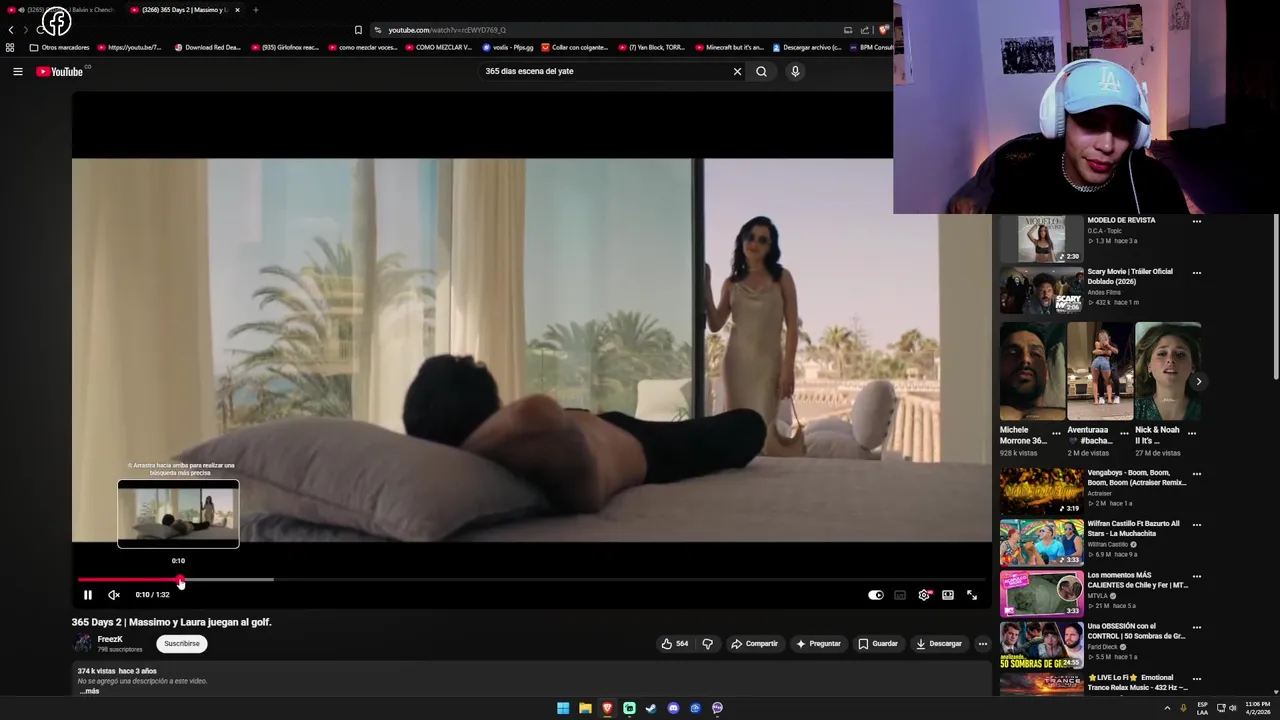Image resolution: width=1280 pixels, height=720 pixels.
Task: Open the COMO MEZCLAR V... bookmark
Action: coord(438,47)
